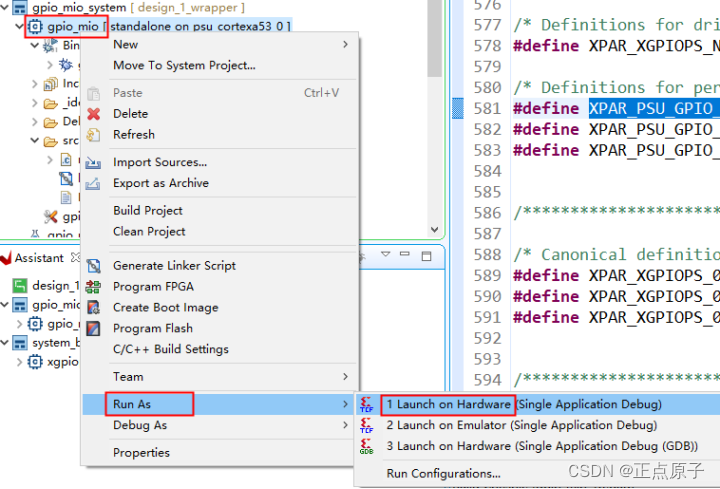Click the src folder icon
This screenshot has width=720, height=489.
(x=51, y=141)
